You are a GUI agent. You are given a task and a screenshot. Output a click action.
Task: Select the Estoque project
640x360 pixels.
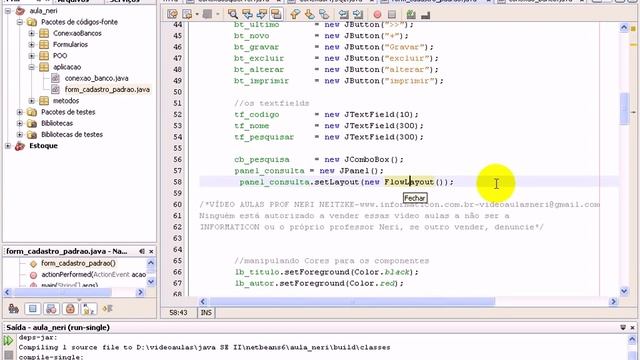[43, 146]
